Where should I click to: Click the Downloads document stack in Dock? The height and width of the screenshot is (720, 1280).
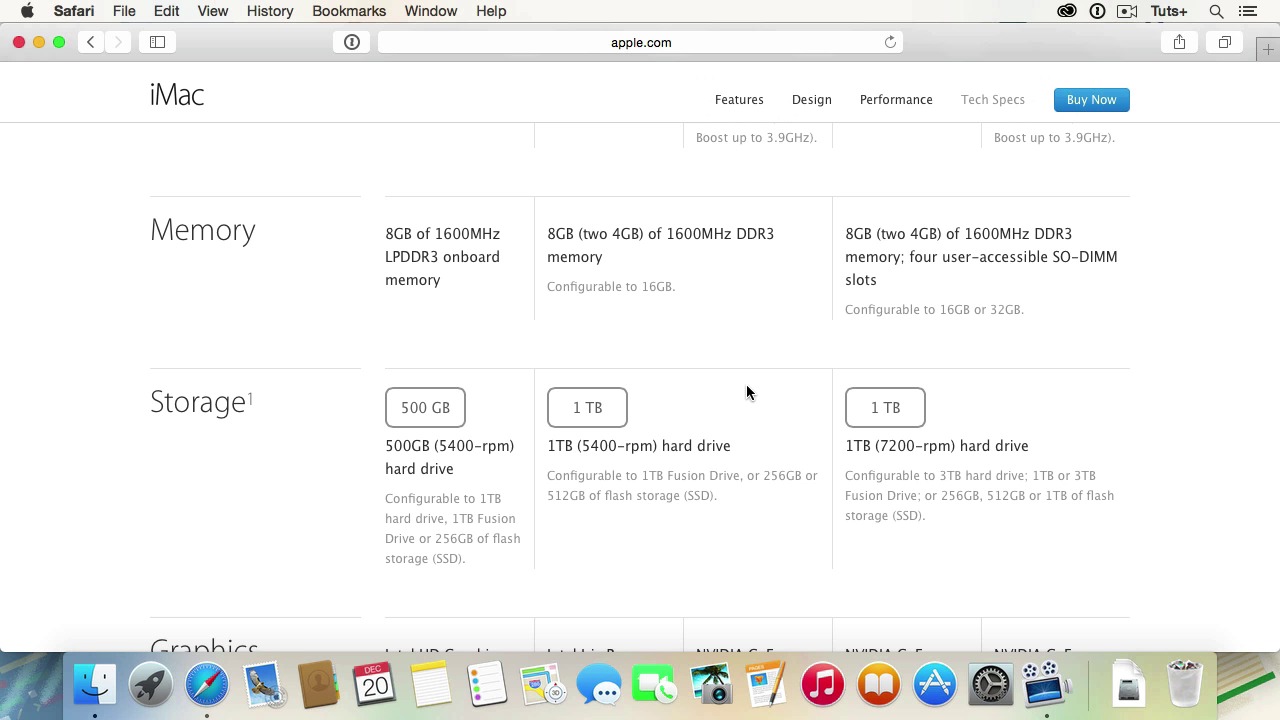click(1128, 685)
